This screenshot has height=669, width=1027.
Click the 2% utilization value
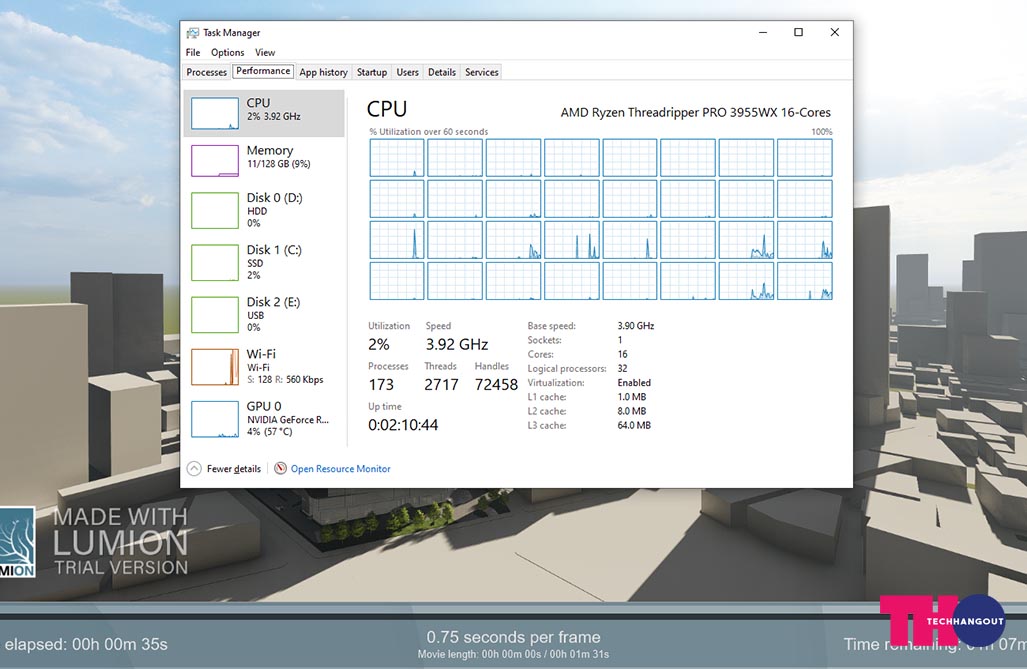point(379,344)
